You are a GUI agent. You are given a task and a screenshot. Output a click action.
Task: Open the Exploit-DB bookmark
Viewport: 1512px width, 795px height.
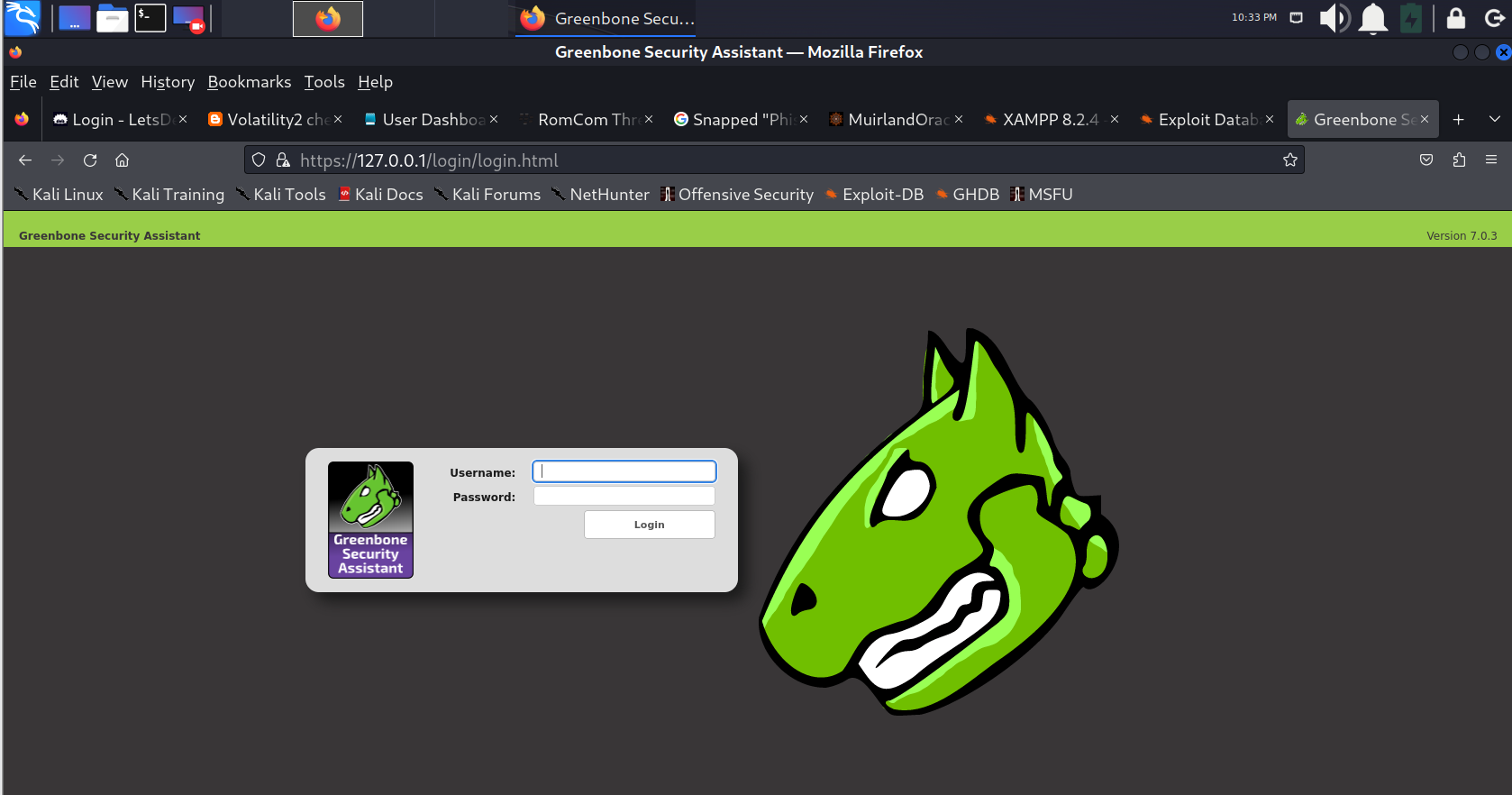pyautogui.click(x=874, y=195)
